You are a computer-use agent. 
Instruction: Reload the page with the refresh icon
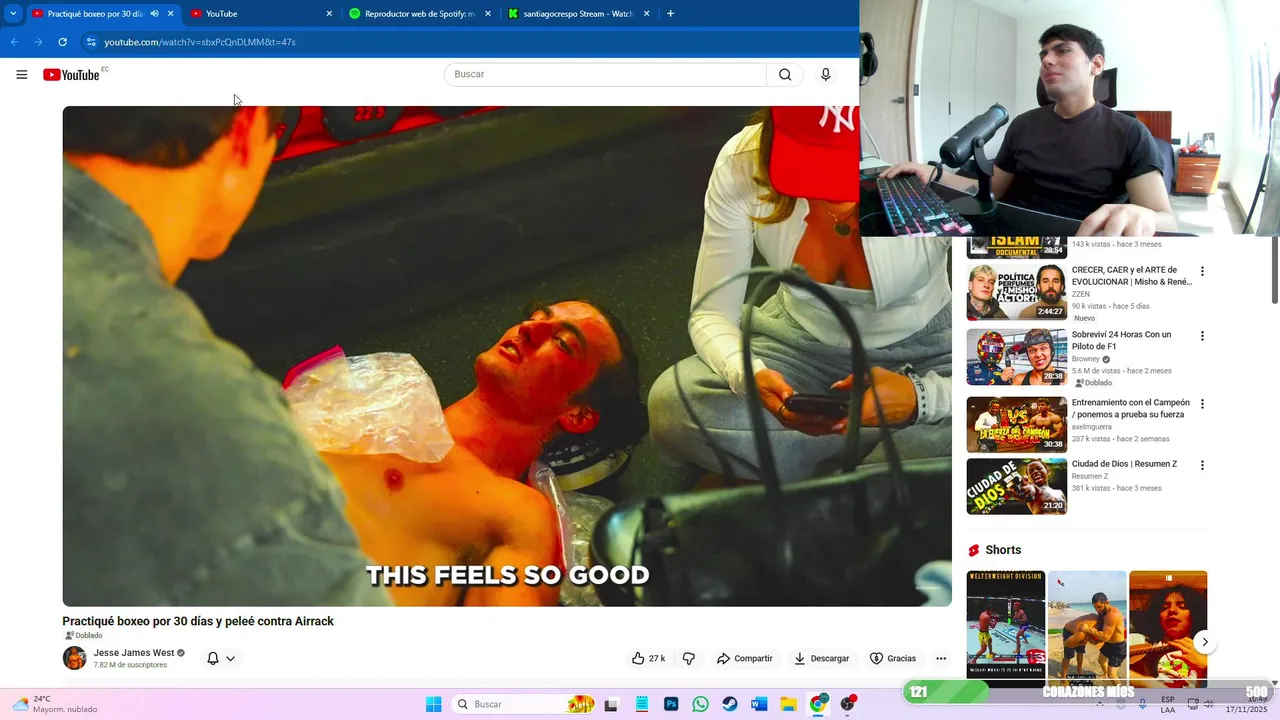click(62, 42)
